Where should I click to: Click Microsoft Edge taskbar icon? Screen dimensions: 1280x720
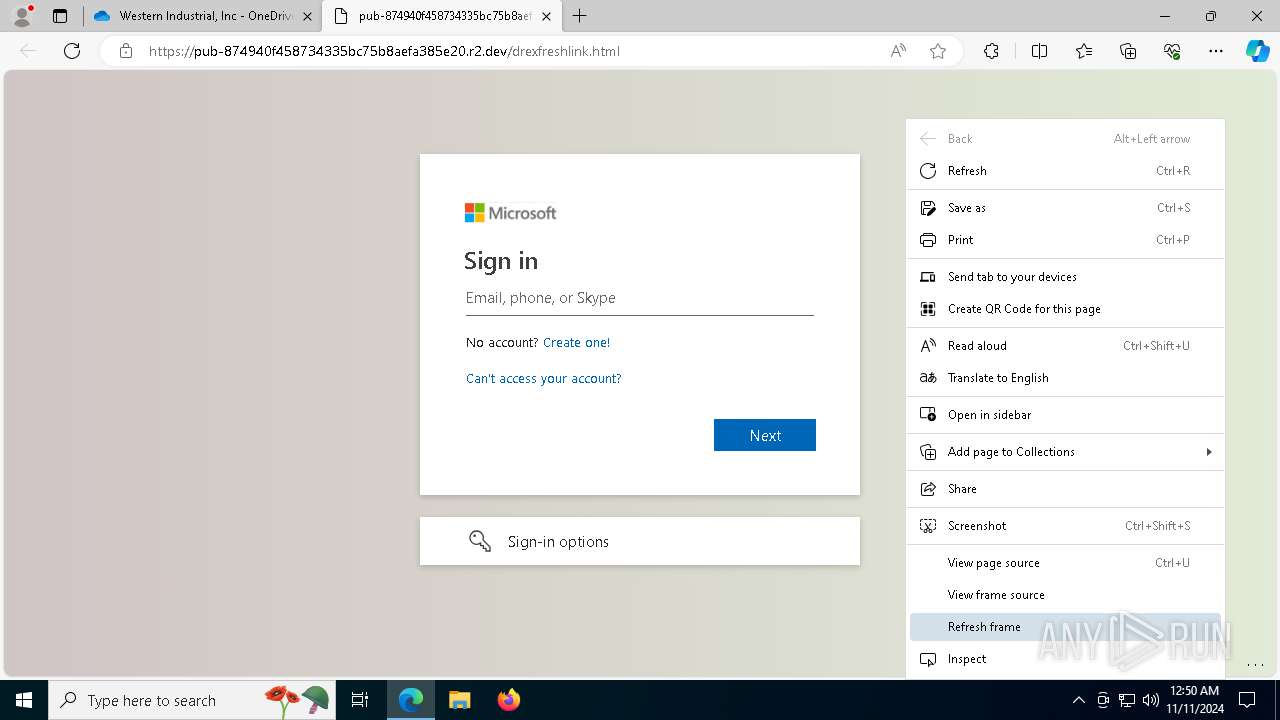pyautogui.click(x=411, y=700)
